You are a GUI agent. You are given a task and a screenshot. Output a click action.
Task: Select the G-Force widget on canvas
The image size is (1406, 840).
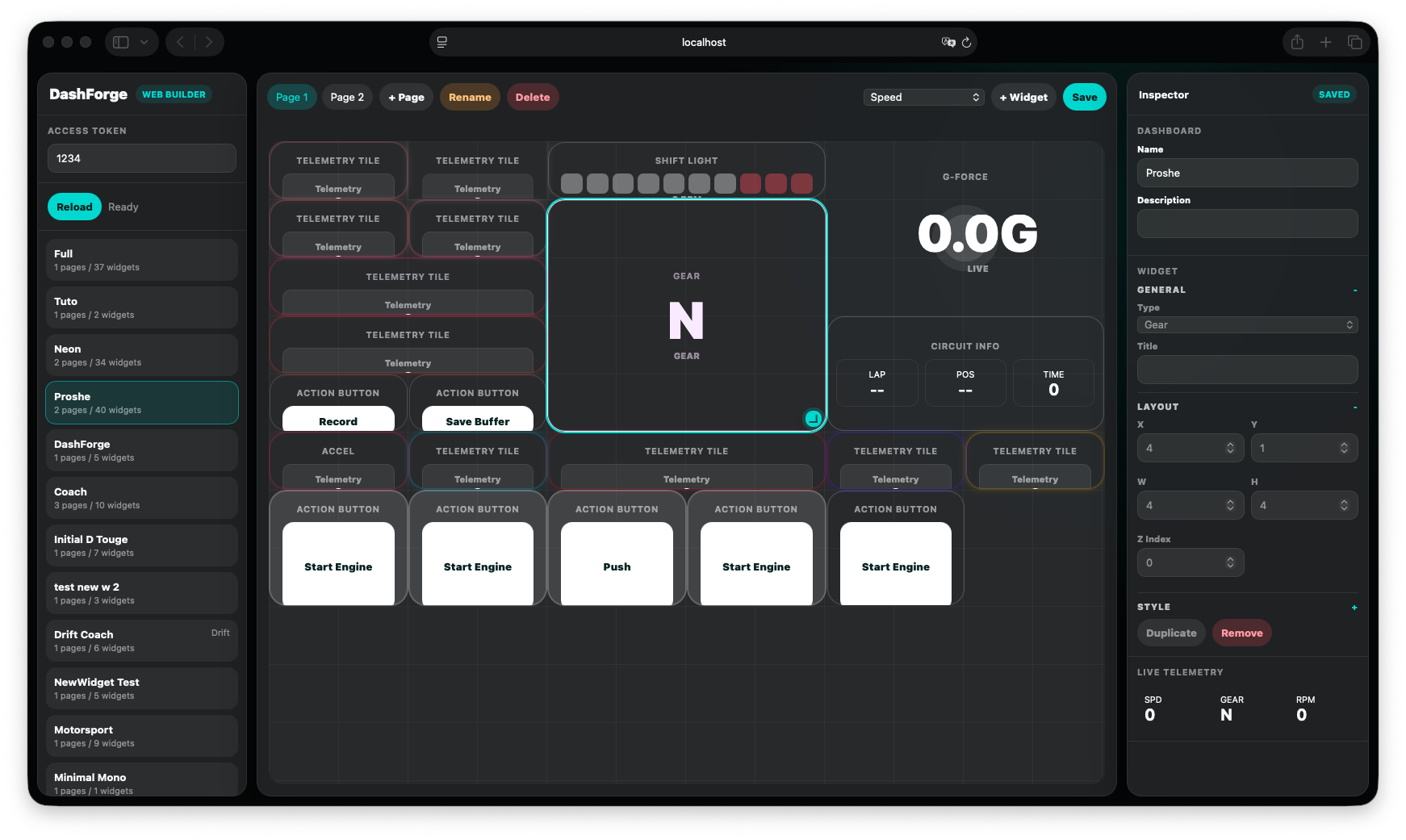point(965,228)
